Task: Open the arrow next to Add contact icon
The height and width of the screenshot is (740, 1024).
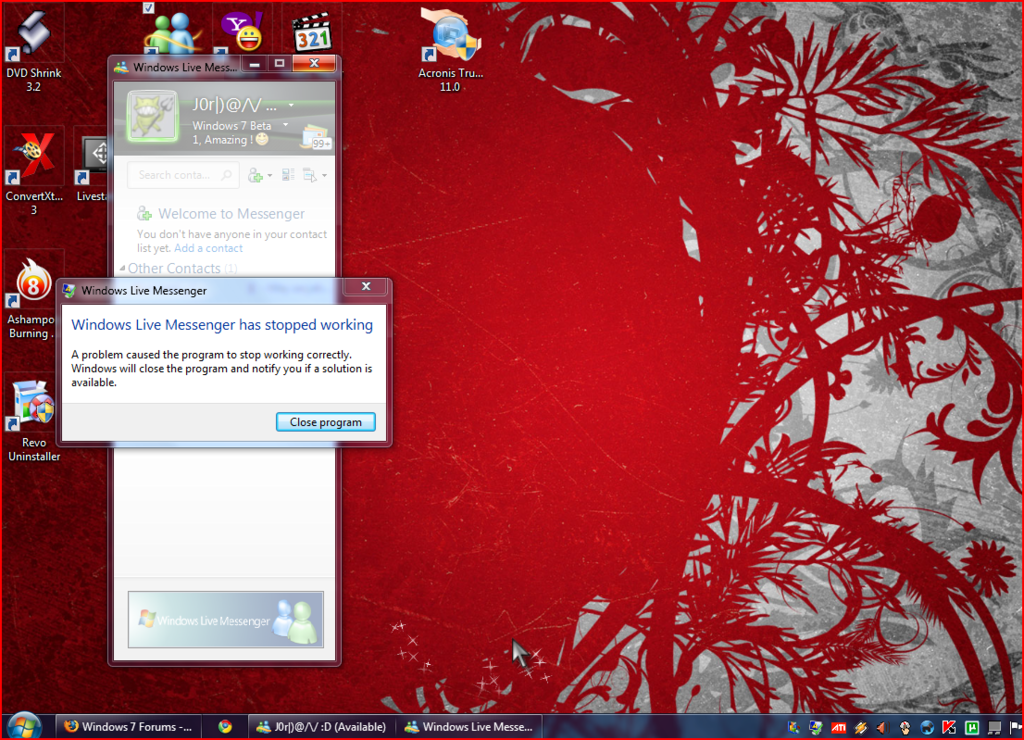Action: point(270,175)
